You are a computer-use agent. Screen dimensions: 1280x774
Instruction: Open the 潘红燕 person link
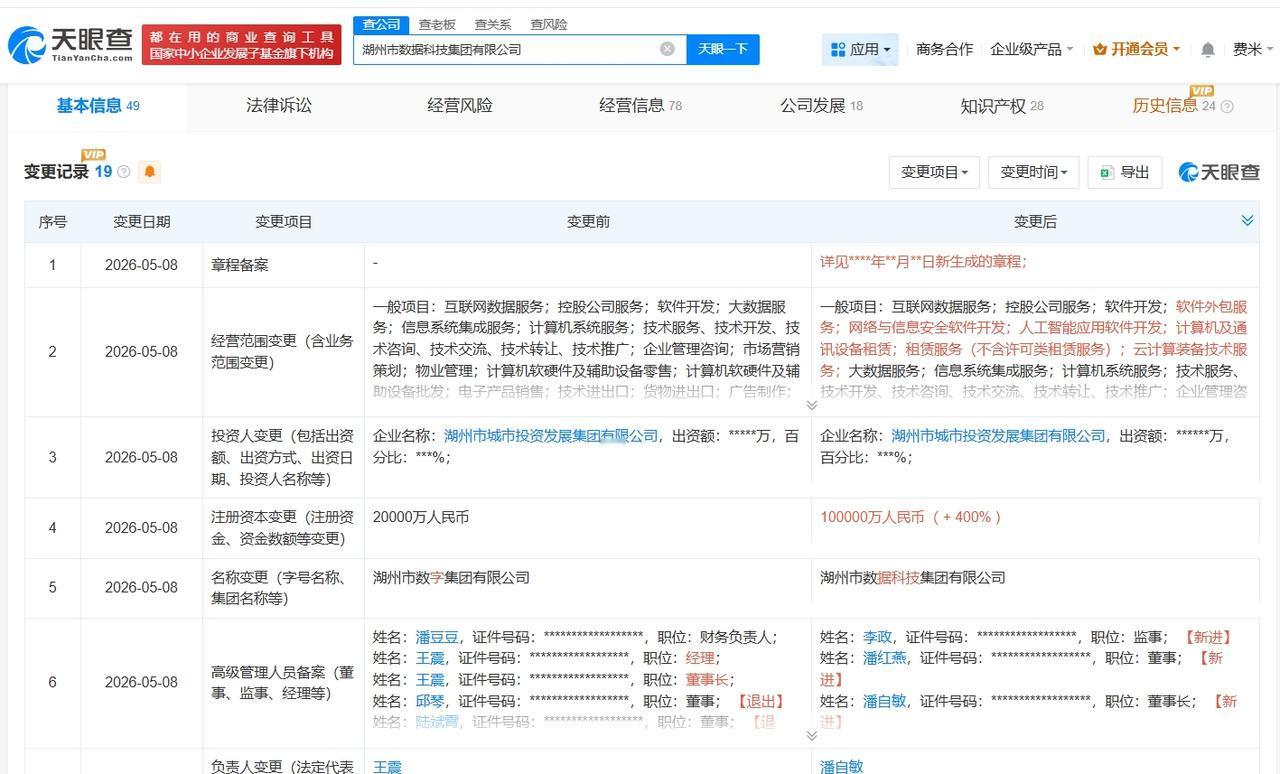click(x=884, y=658)
